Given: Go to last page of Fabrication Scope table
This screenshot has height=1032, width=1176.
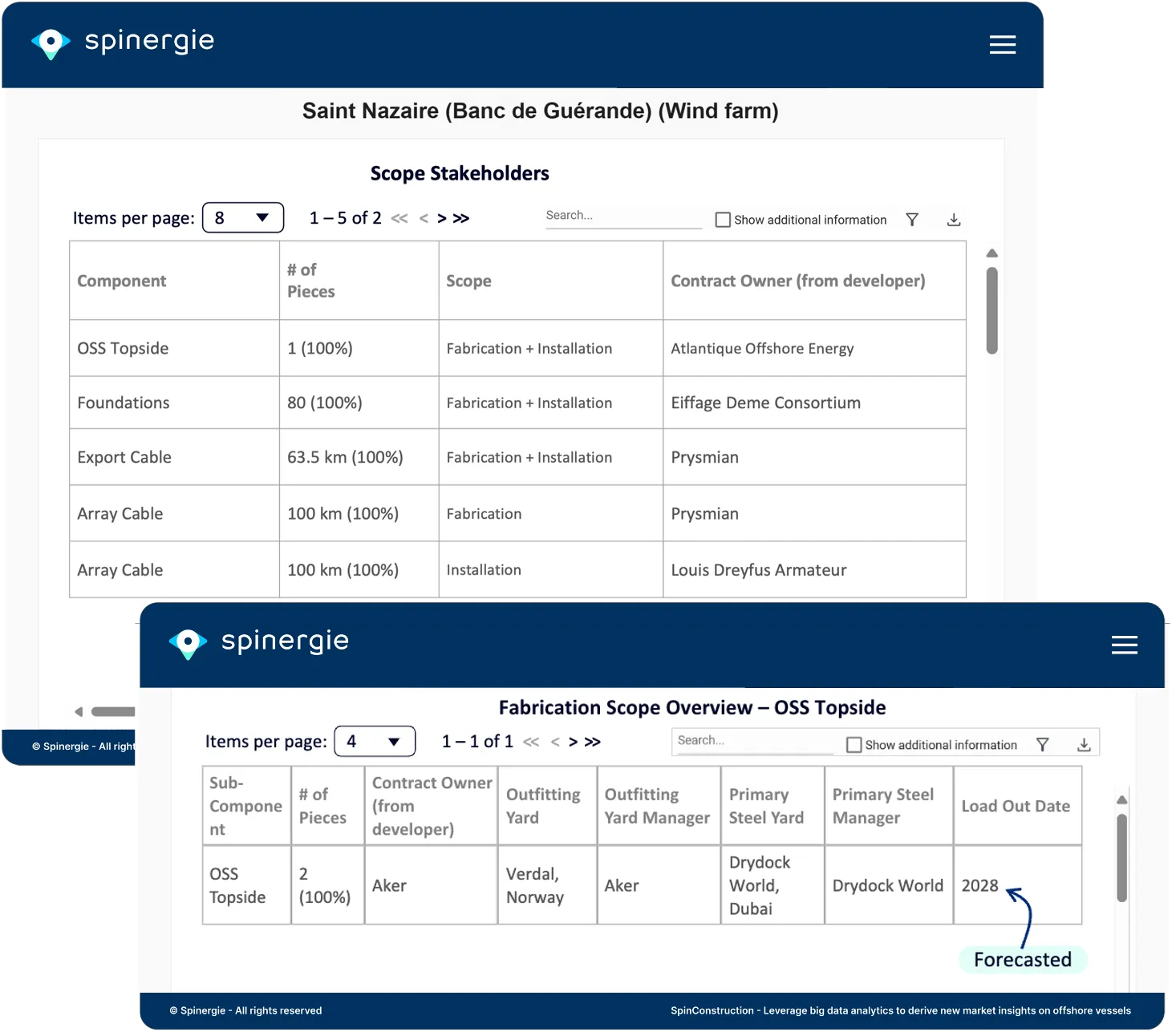Looking at the screenshot, I should [593, 742].
